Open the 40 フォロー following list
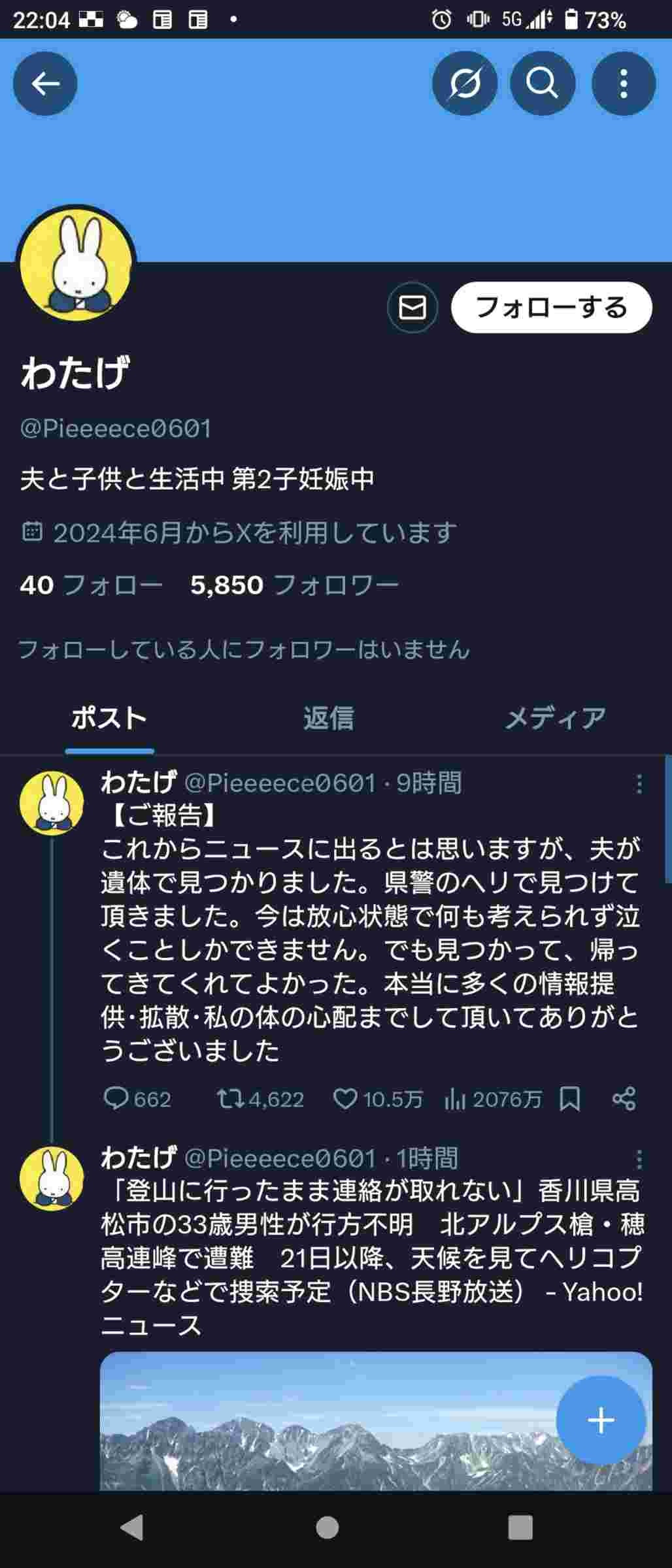The image size is (672, 1568). (x=91, y=585)
